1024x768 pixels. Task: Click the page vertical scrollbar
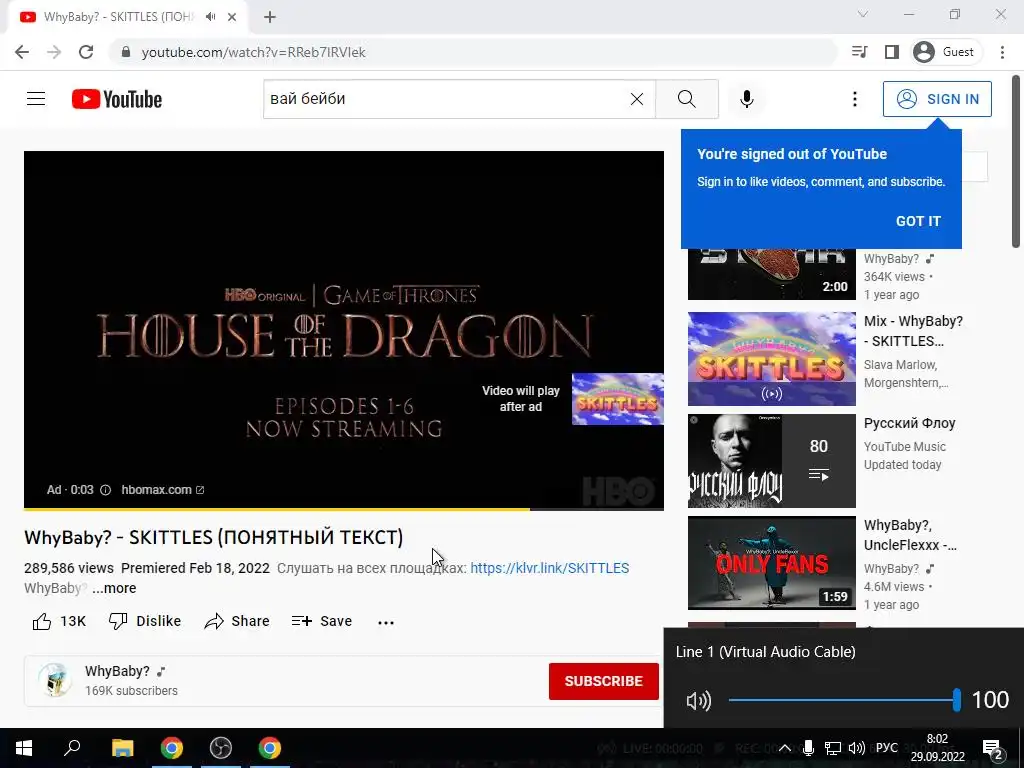[x=1016, y=162]
